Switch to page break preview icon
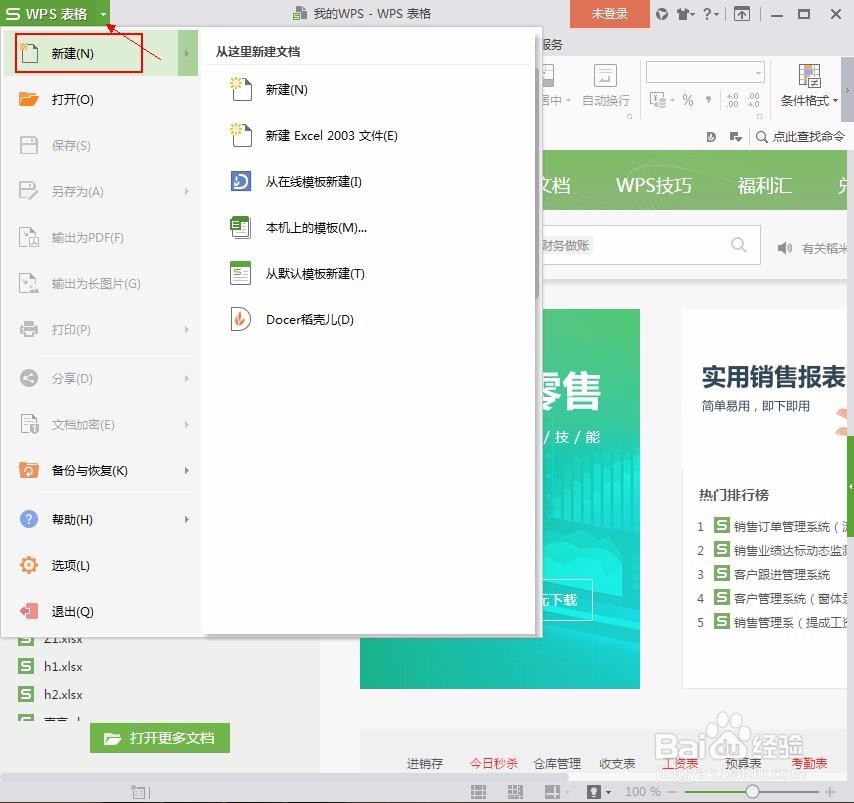854x803 pixels. click(515, 791)
